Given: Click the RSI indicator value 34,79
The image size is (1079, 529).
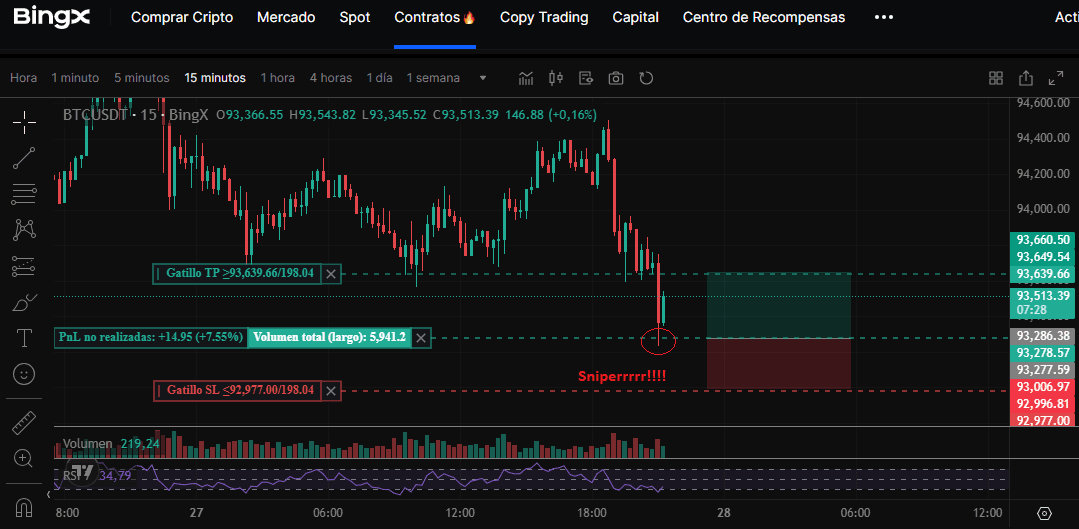Looking at the screenshot, I should click(116, 475).
